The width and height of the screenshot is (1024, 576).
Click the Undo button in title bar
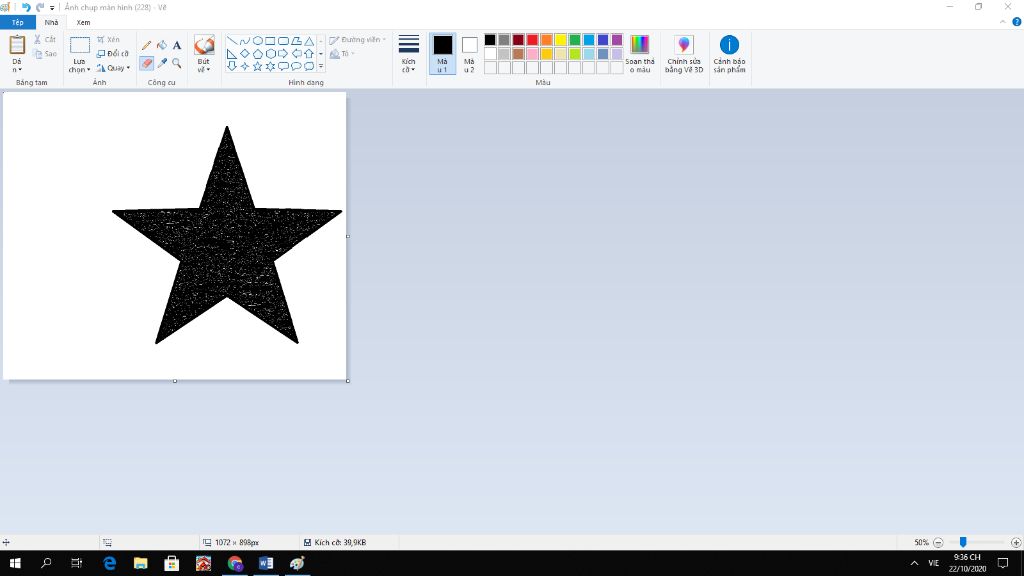click(x=26, y=7)
